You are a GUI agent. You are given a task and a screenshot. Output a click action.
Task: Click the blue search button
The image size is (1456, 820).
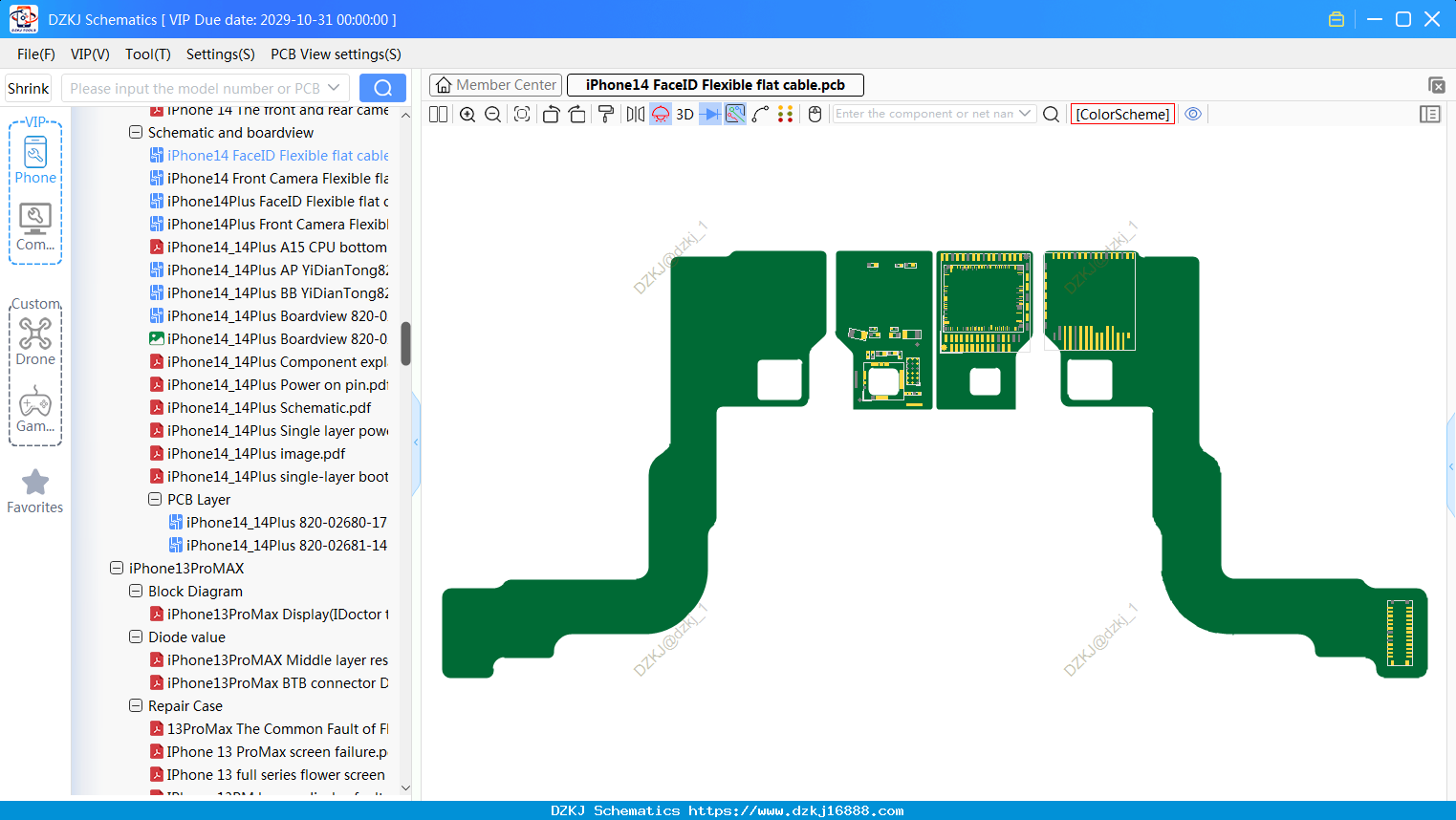[x=382, y=88]
